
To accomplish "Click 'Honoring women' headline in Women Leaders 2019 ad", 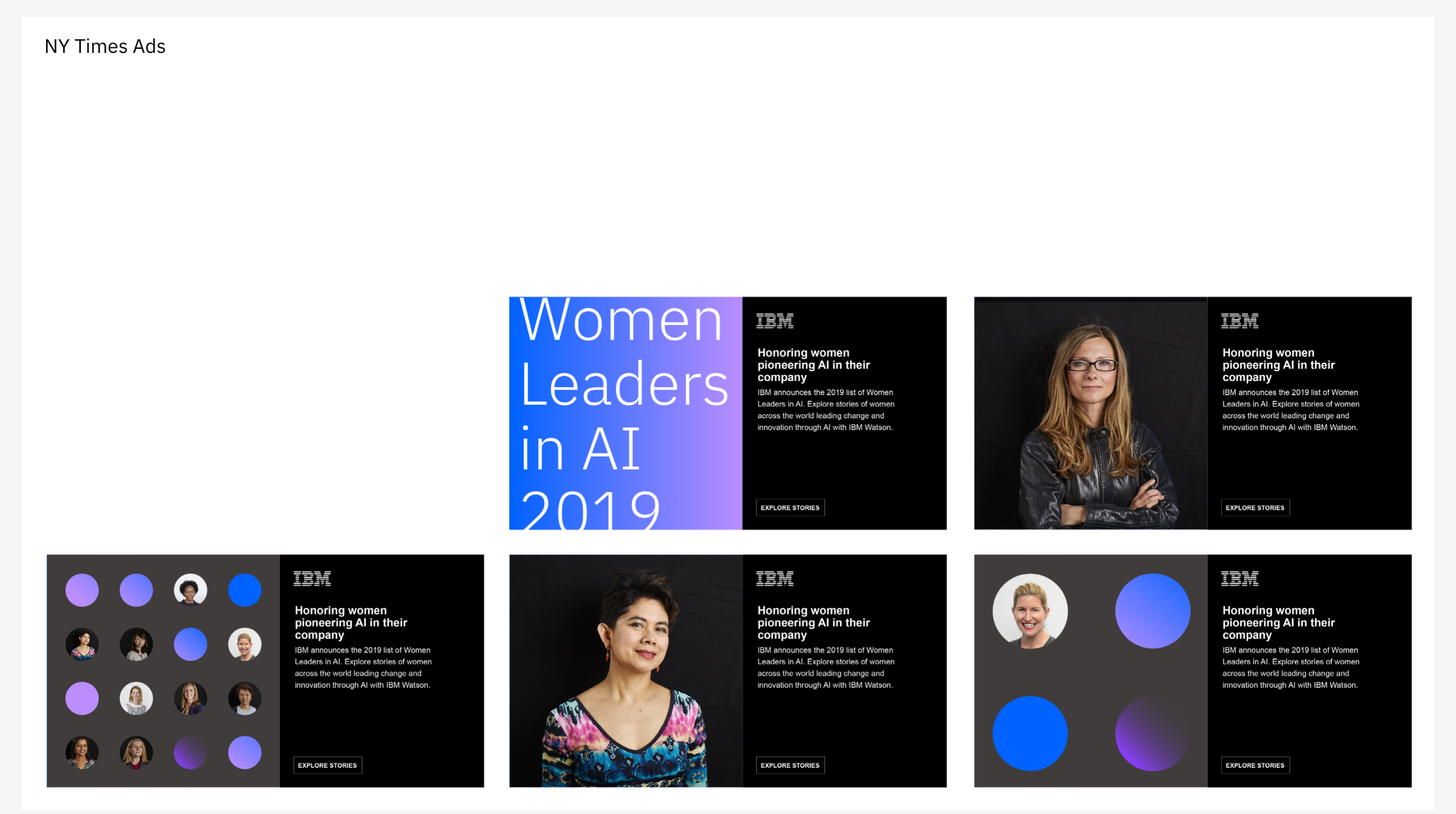I will 814,365.
